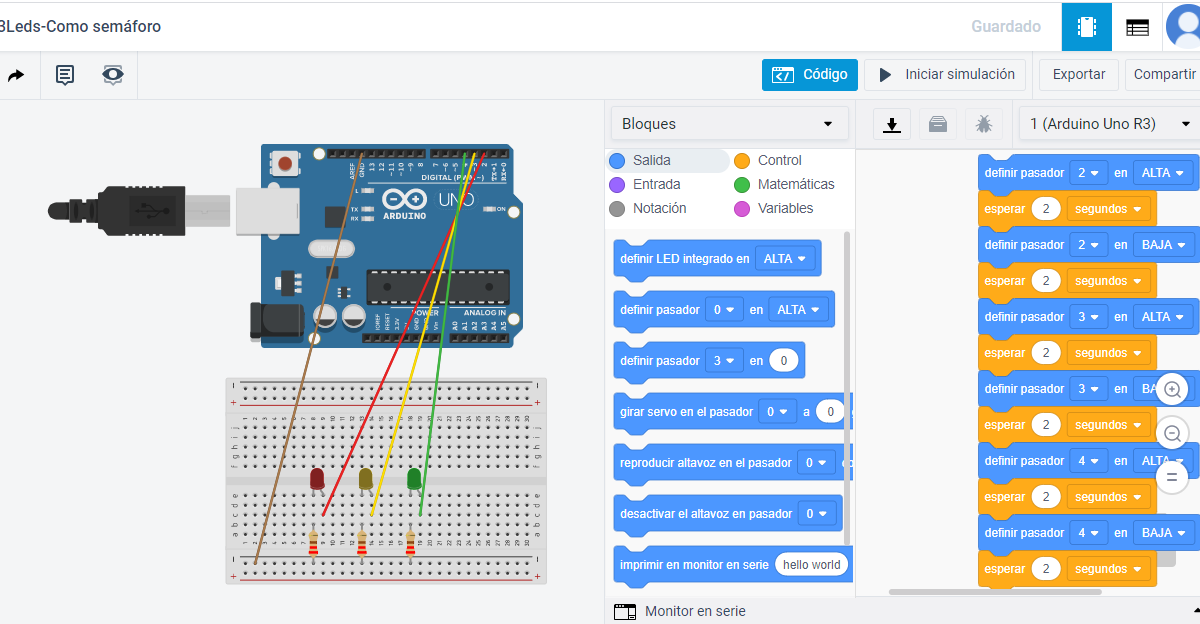Viewport: 1200px width, 624px height.
Task: Click the fit-to-view zoom control
Action: point(1172,477)
